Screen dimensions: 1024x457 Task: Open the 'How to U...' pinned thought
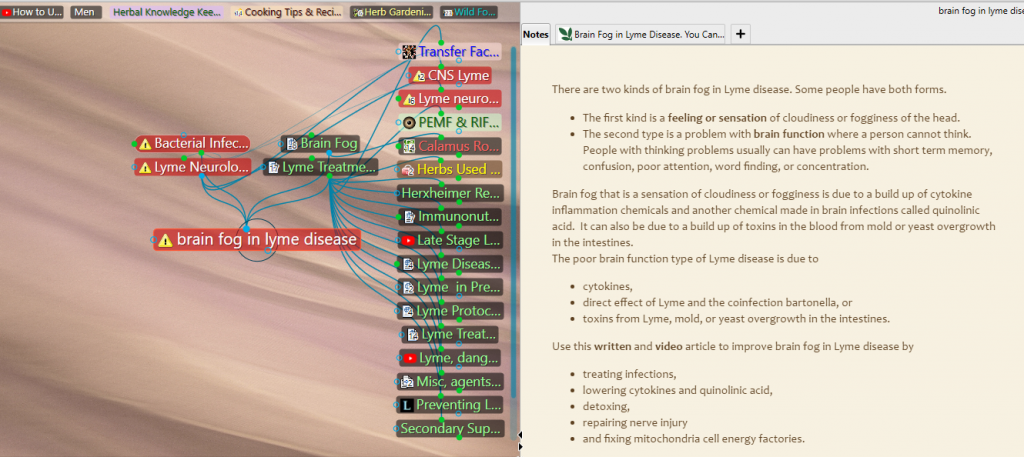click(32, 12)
